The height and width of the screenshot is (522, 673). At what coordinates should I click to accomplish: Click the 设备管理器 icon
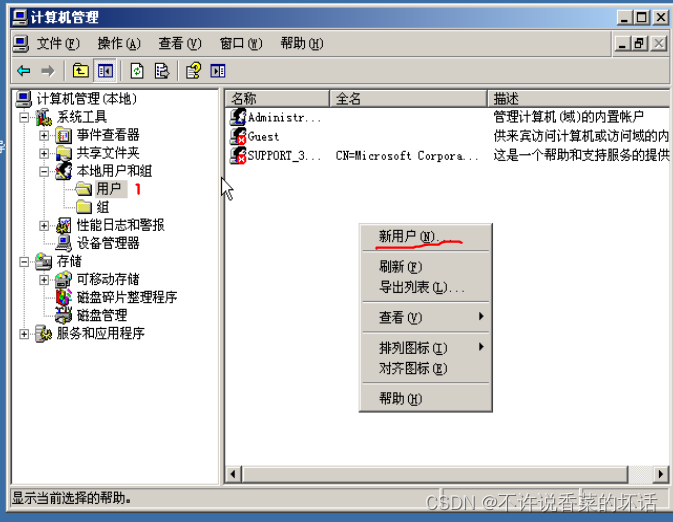[x=64, y=243]
